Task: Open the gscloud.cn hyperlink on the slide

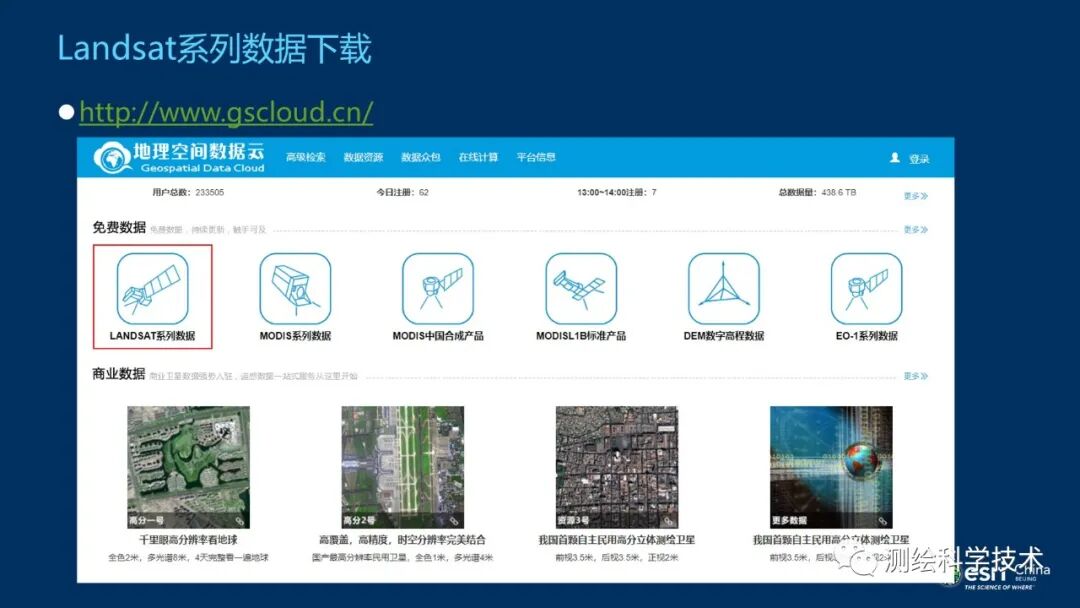Action: tap(226, 112)
